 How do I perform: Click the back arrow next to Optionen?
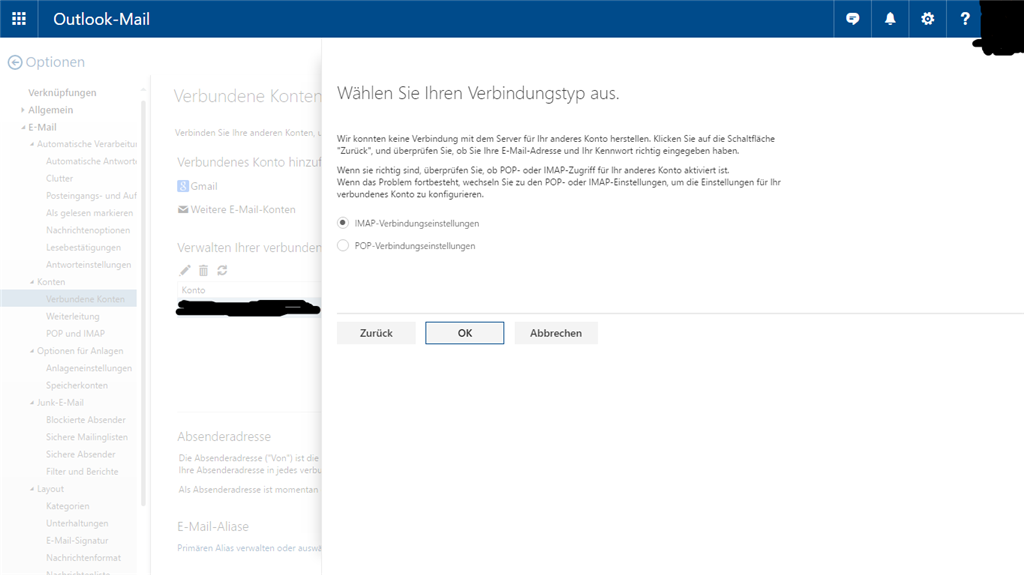click(x=15, y=62)
